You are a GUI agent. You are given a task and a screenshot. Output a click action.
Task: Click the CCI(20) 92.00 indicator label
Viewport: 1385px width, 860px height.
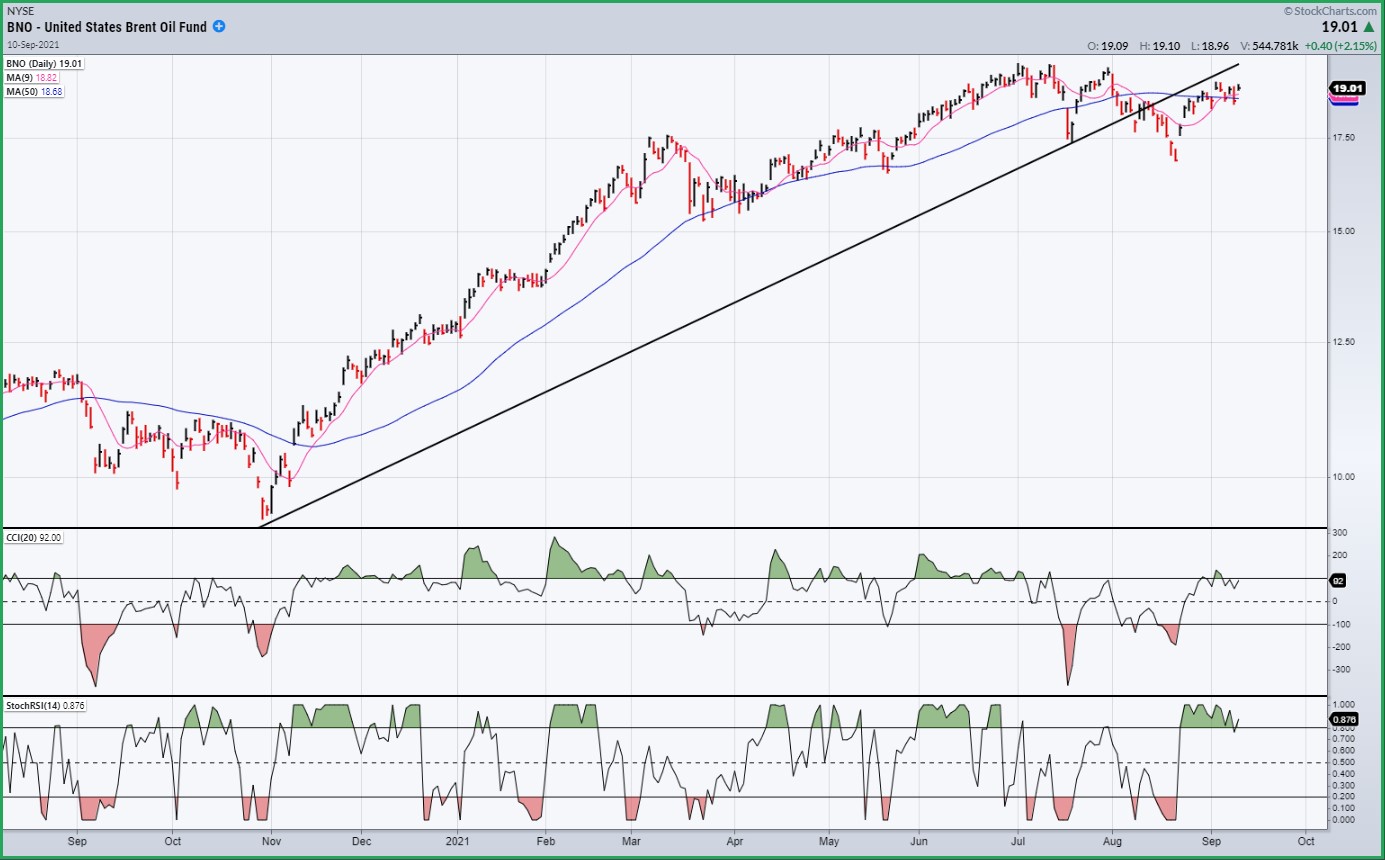(x=34, y=538)
